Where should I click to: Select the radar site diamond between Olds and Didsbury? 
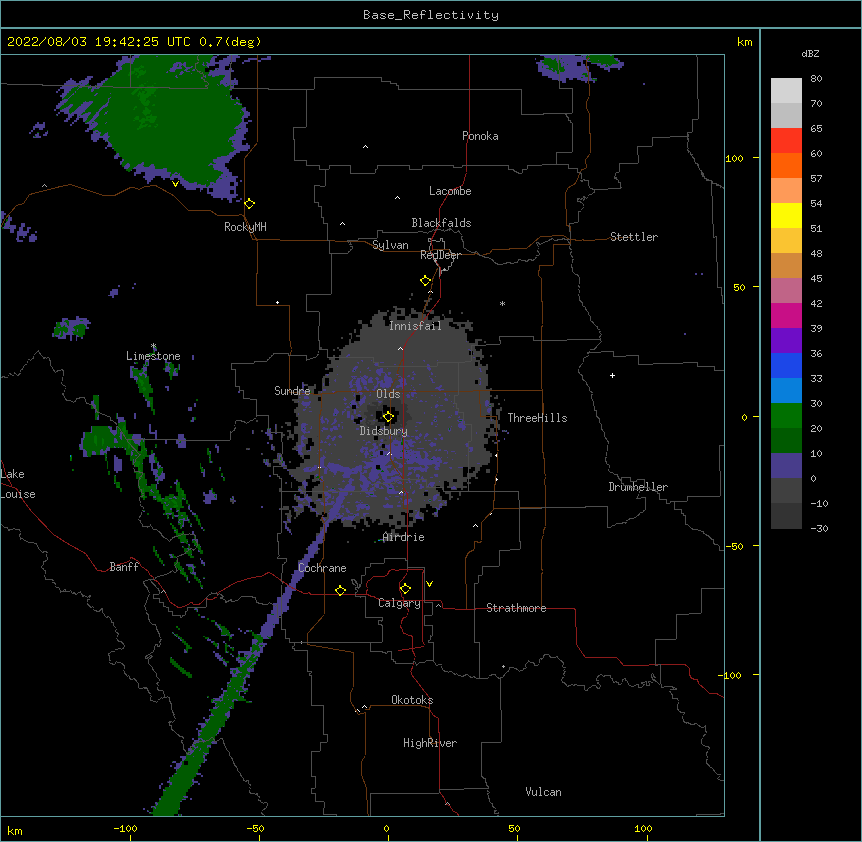[x=388, y=417]
